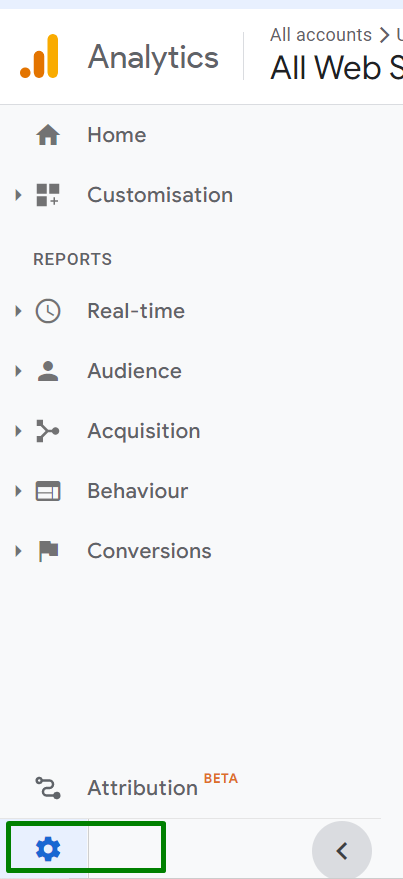This screenshot has width=403, height=879.
Task: Click the Audience person icon
Action: [48, 371]
